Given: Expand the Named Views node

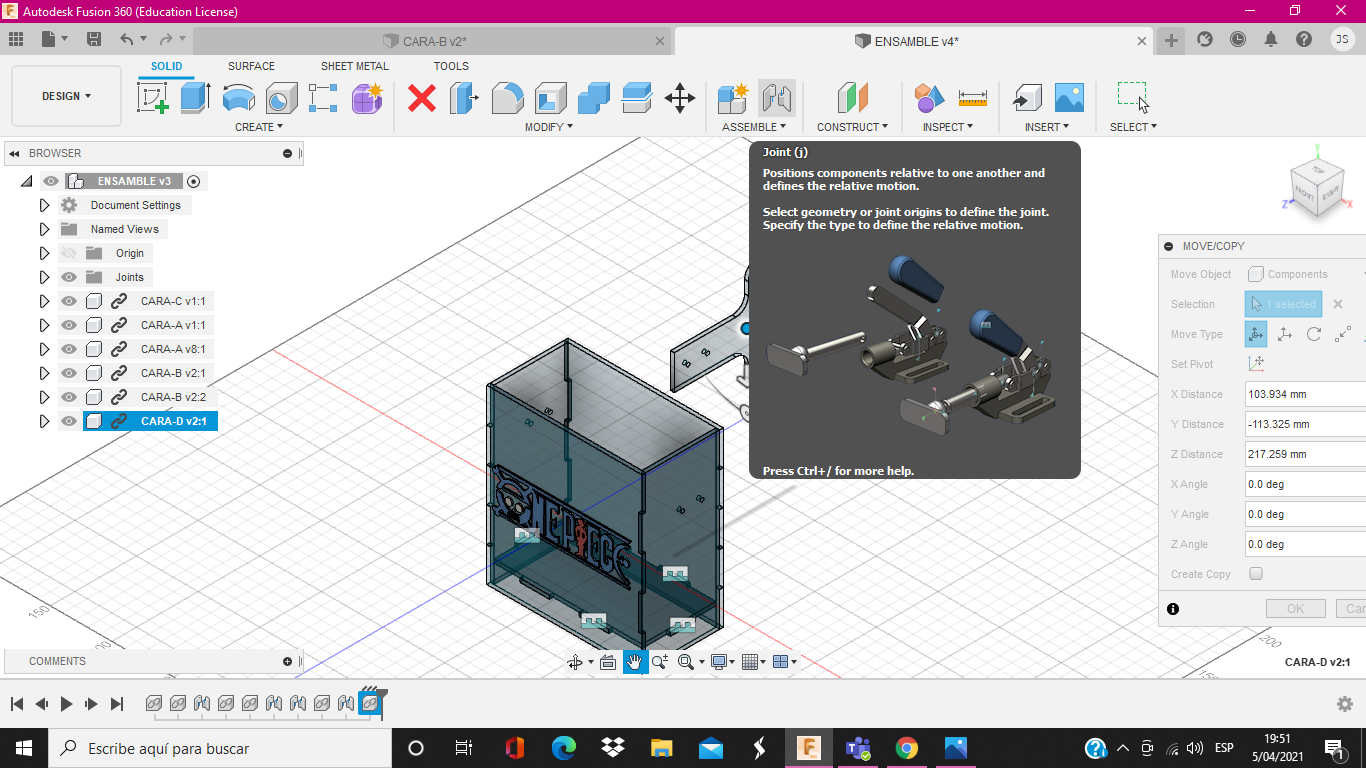Looking at the screenshot, I should 44,229.
